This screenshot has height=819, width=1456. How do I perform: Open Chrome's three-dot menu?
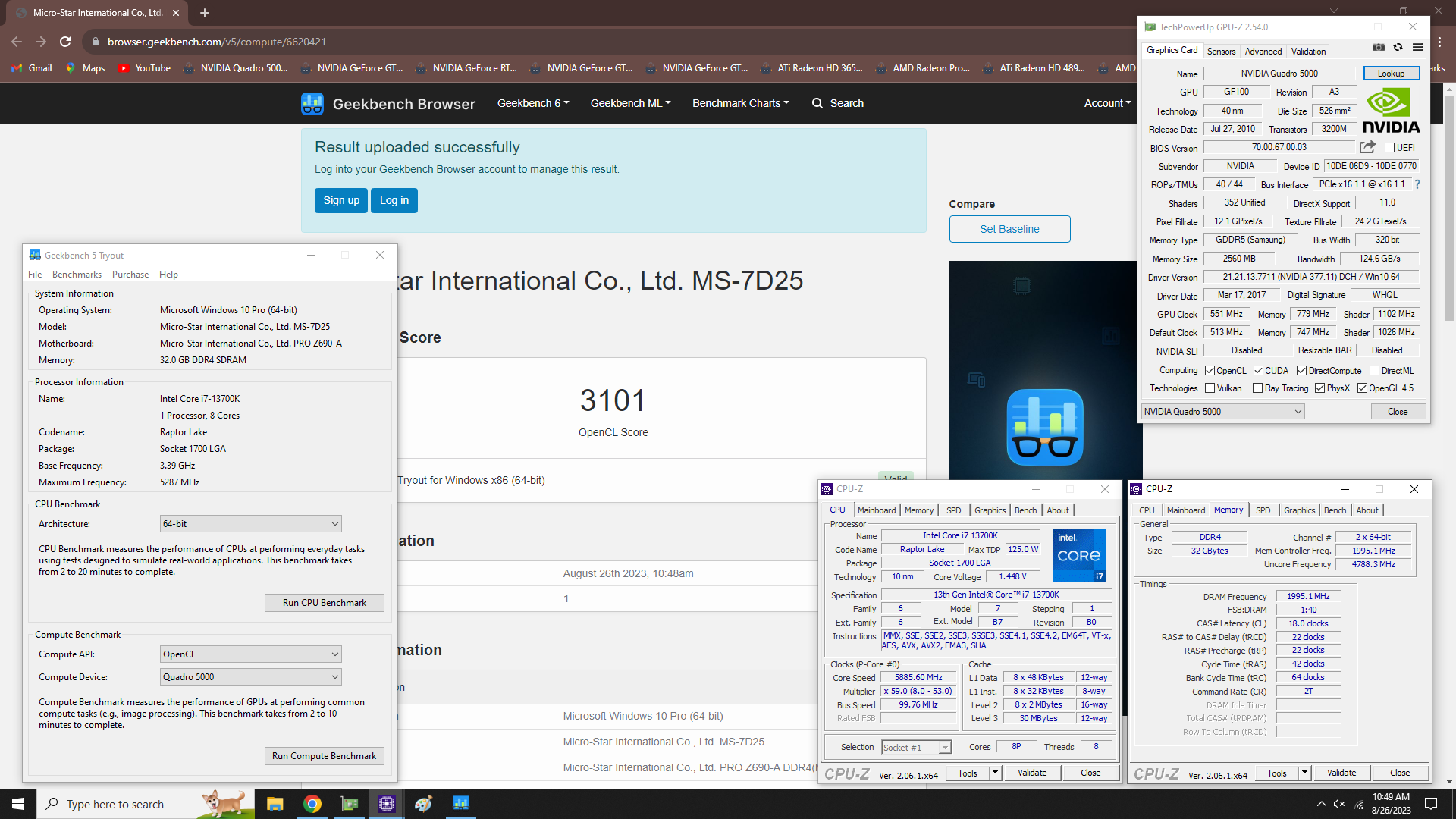[x=1439, y=42]
